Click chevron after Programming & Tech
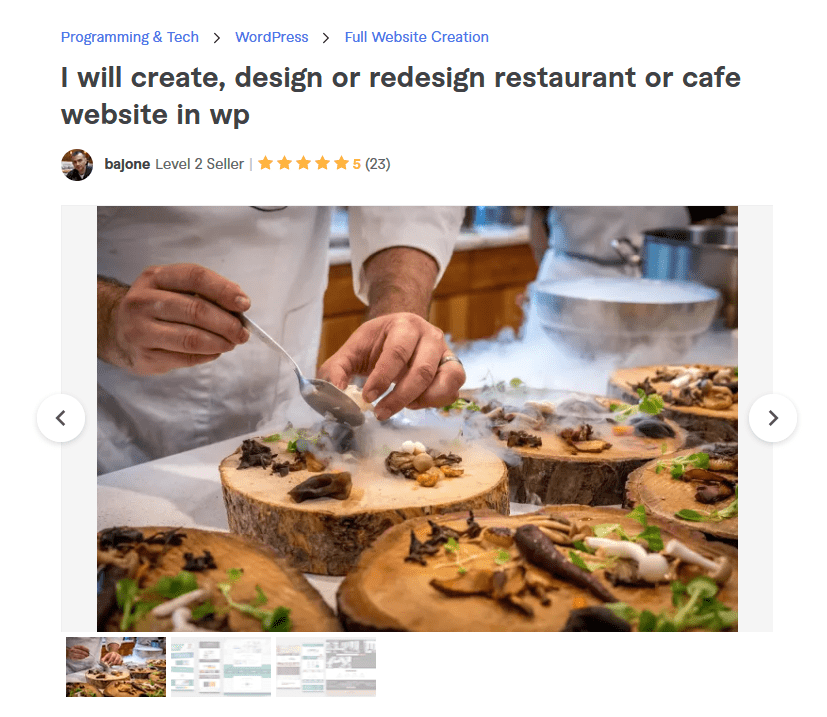827x717 pixels. coord(217,38)
